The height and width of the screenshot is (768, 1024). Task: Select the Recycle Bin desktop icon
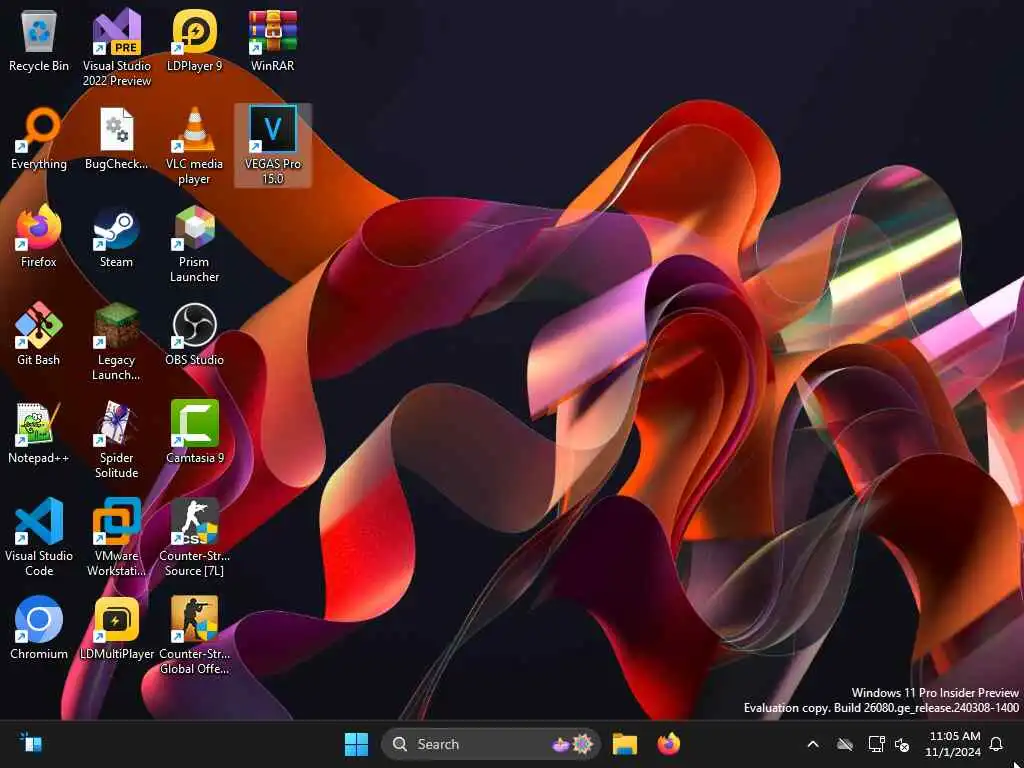pyautogui.click(x=39, y=42)
